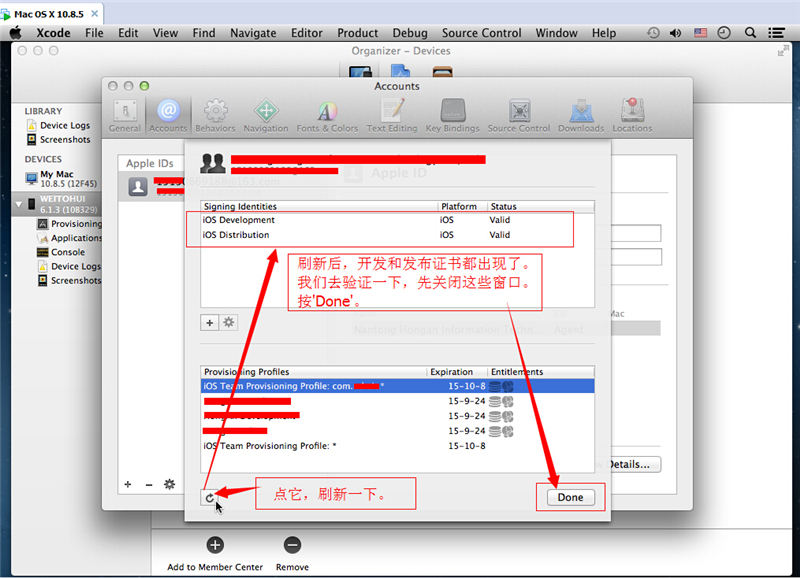Collapse the WEITOHUI device disclosure triangle
The height and width of the screenshot is (578, 800).
(19, 204)
